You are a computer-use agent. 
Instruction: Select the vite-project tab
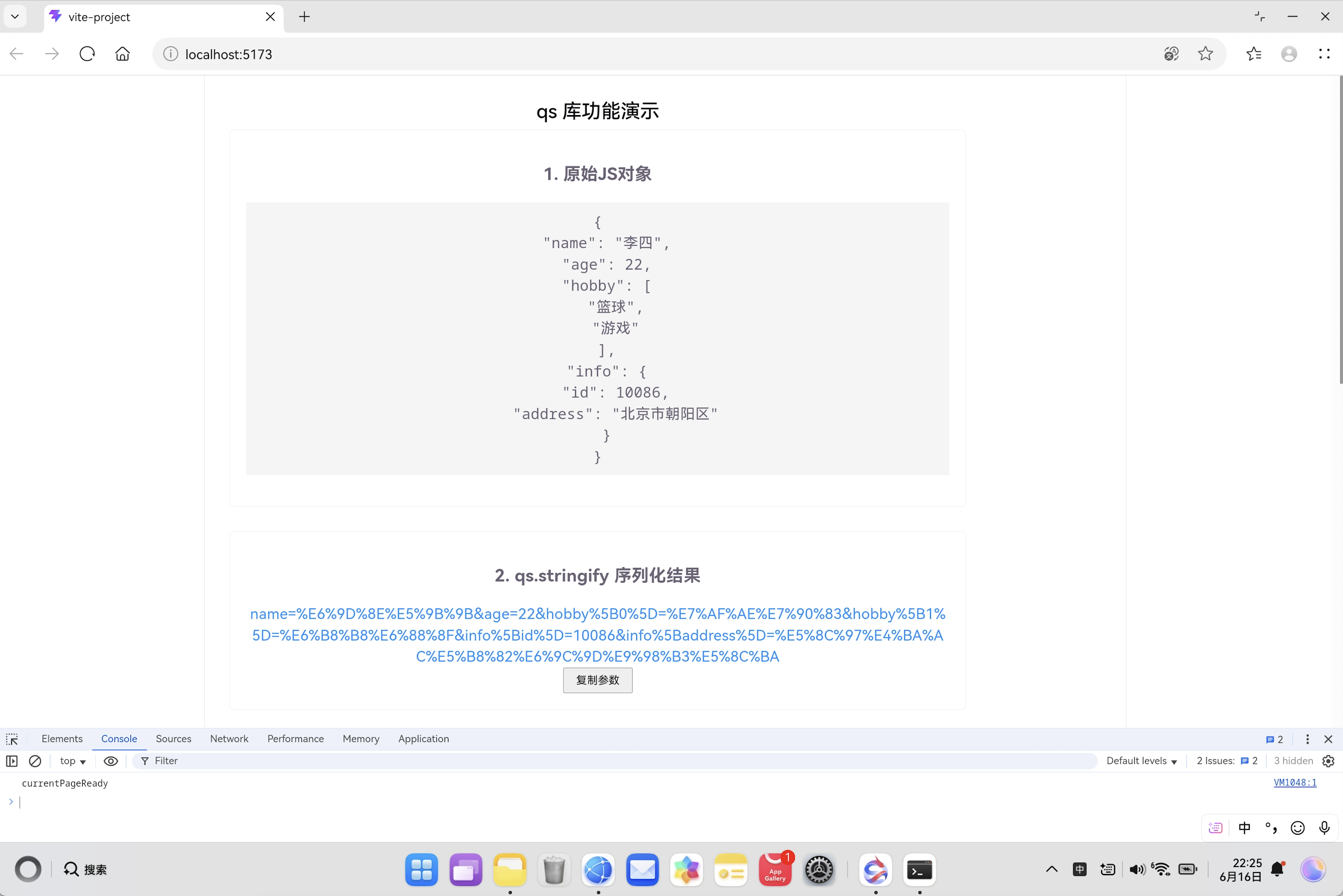point(163,17)
